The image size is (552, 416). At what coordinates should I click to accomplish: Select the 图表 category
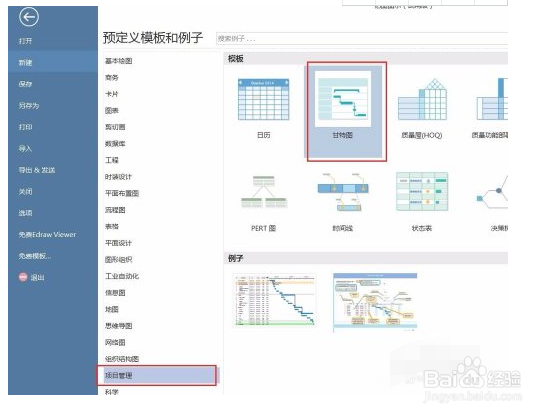[x=112, y=111]
